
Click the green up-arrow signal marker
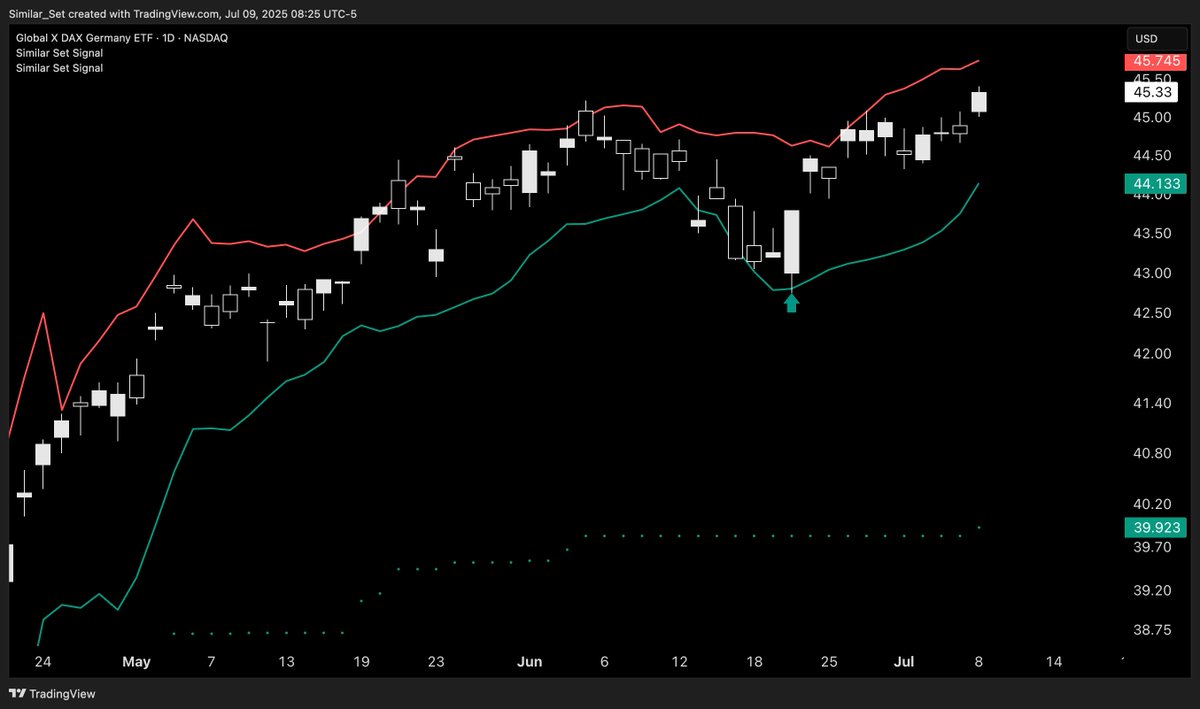792,302
